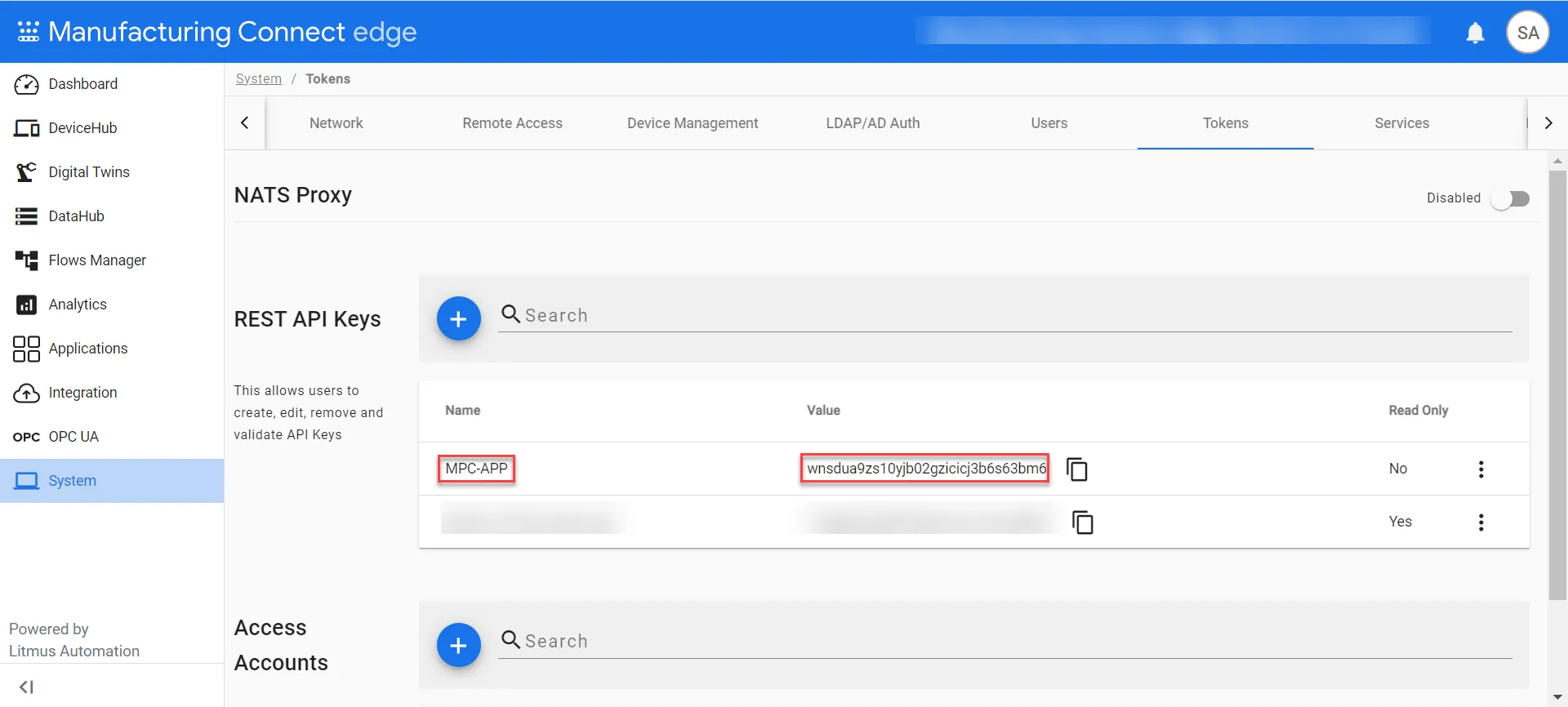Select the Tokens tab
The width and height of the screenshot is (1568, 707).
pos(1226,123)
